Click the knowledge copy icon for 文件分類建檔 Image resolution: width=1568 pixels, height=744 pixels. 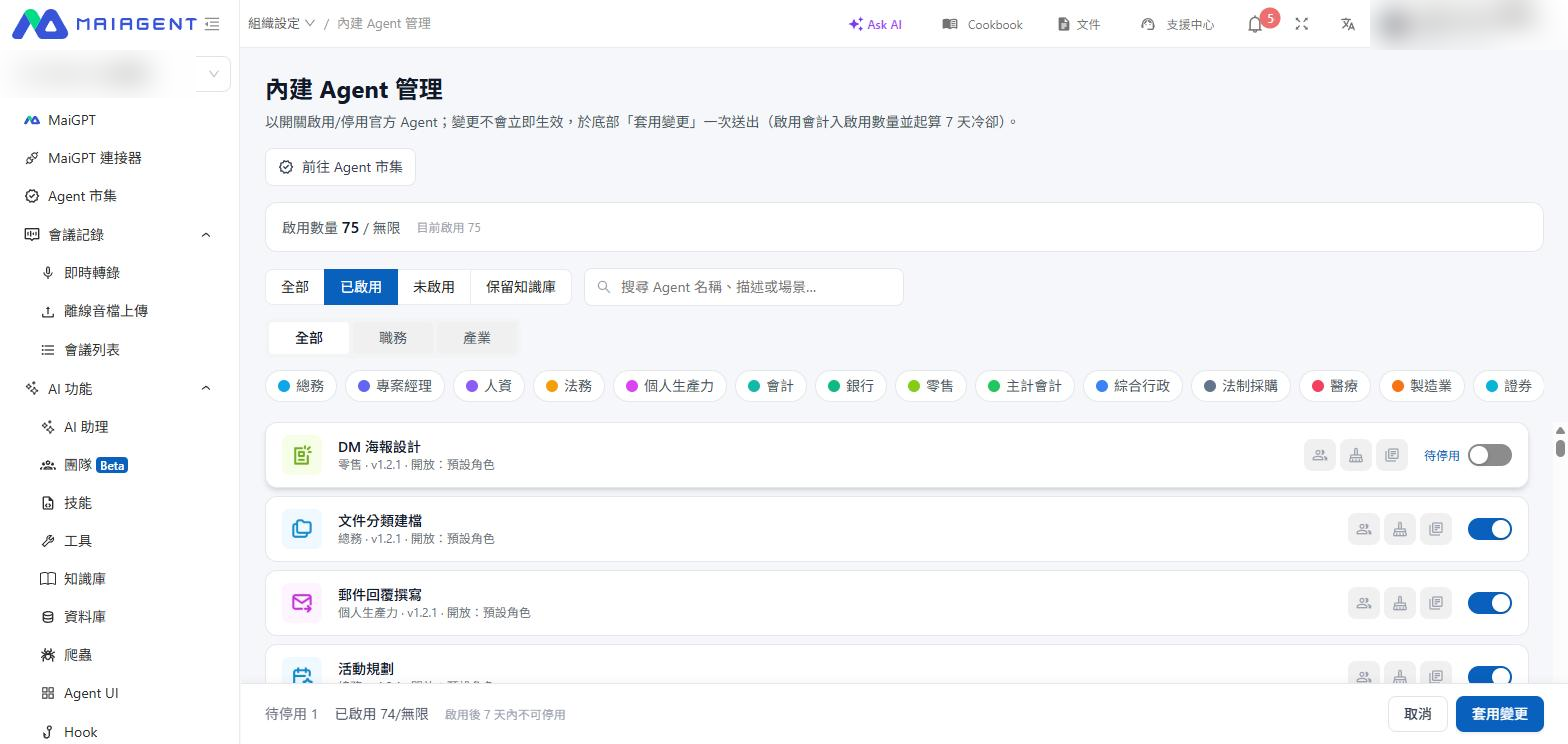pos(1436,529)
